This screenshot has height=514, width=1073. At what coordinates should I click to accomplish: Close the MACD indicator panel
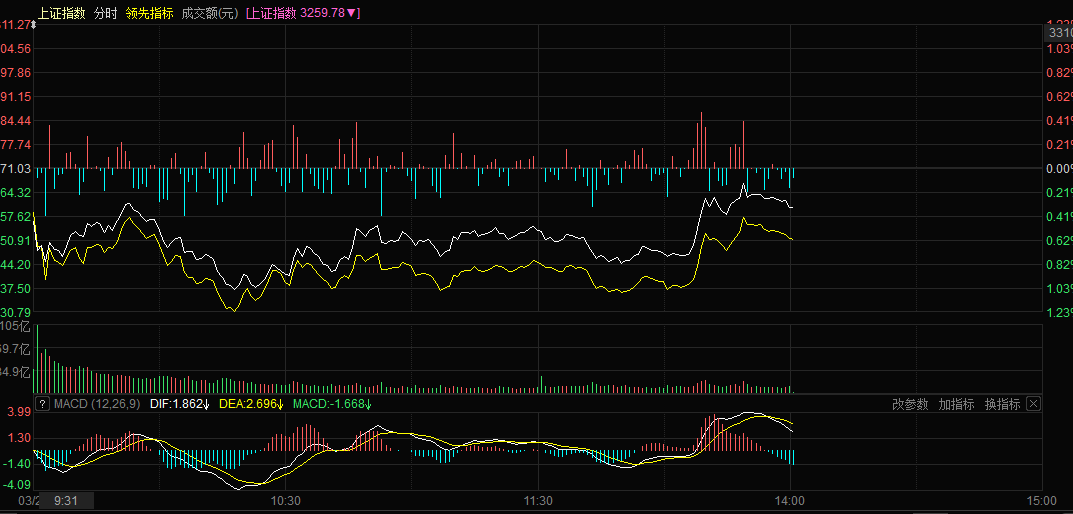point(1034,404)
